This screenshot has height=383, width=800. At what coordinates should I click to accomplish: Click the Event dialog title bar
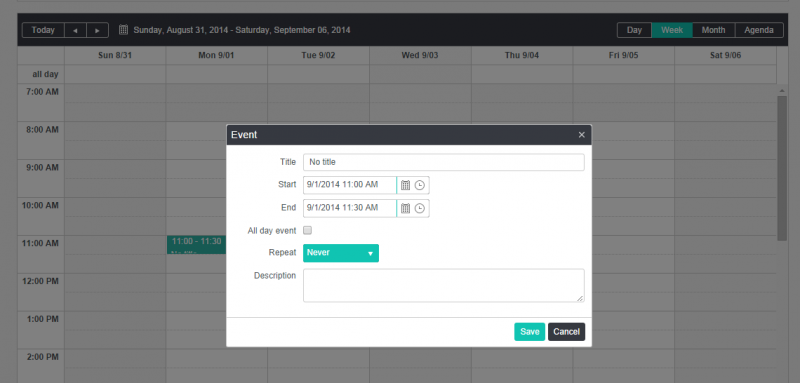click(x=409, y=135)
